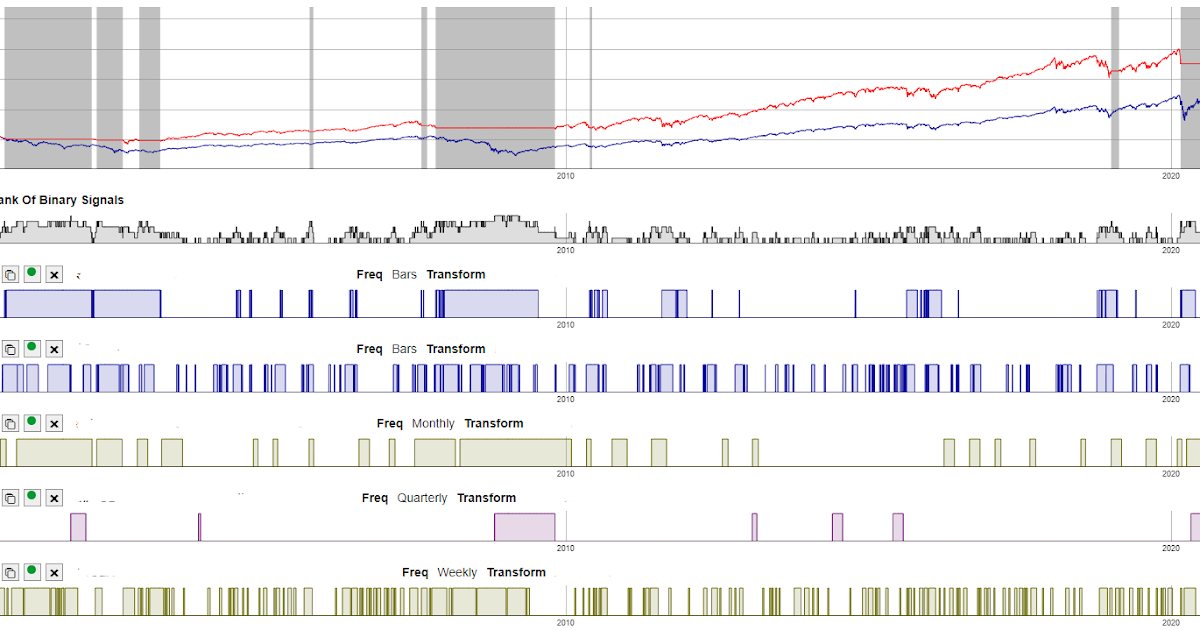Duplicate the first Bars signal panel
This screenshot has width=1200, height=630.
[10, 274]
